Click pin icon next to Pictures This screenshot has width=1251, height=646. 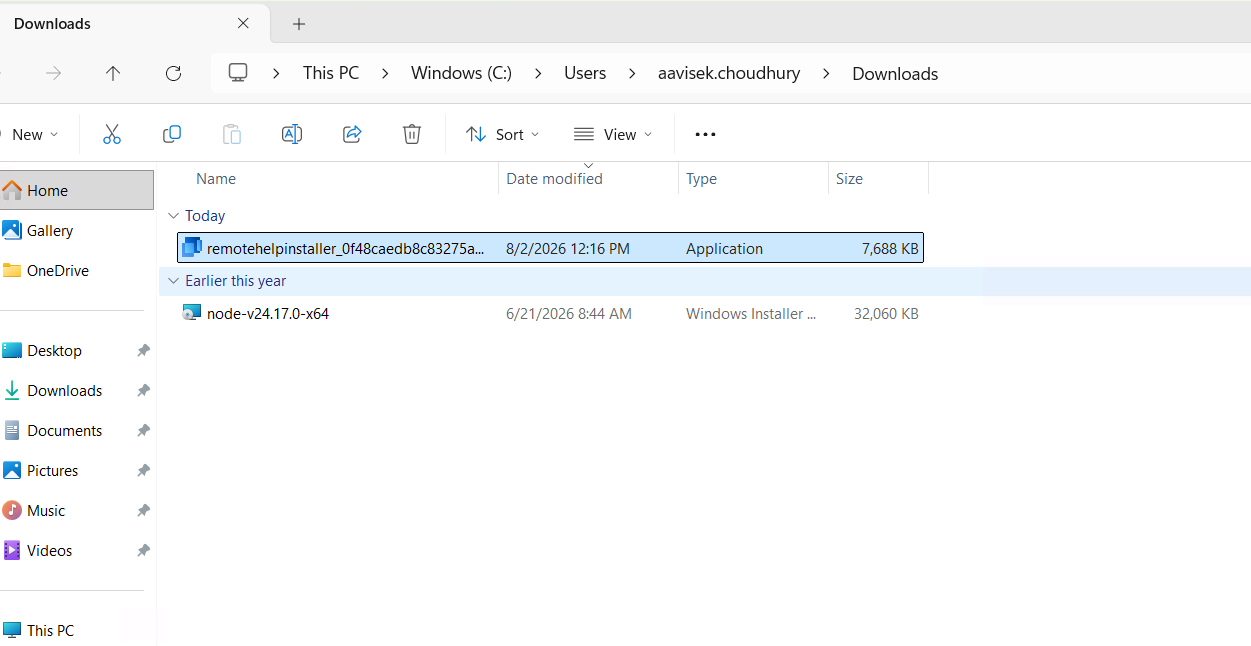tap(143, 470)
